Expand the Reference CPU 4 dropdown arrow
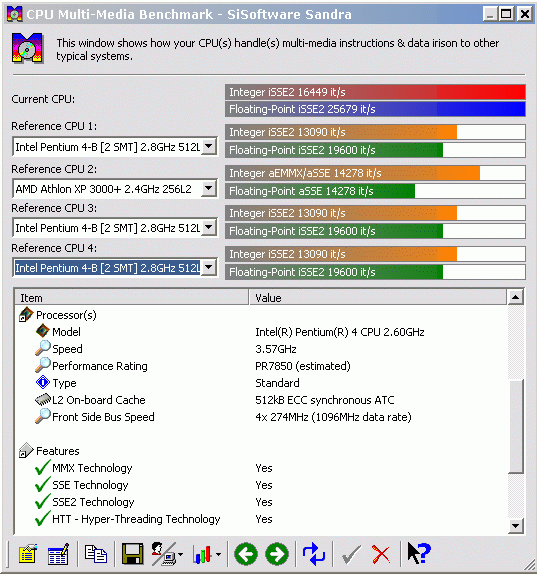 click(209, 268)
